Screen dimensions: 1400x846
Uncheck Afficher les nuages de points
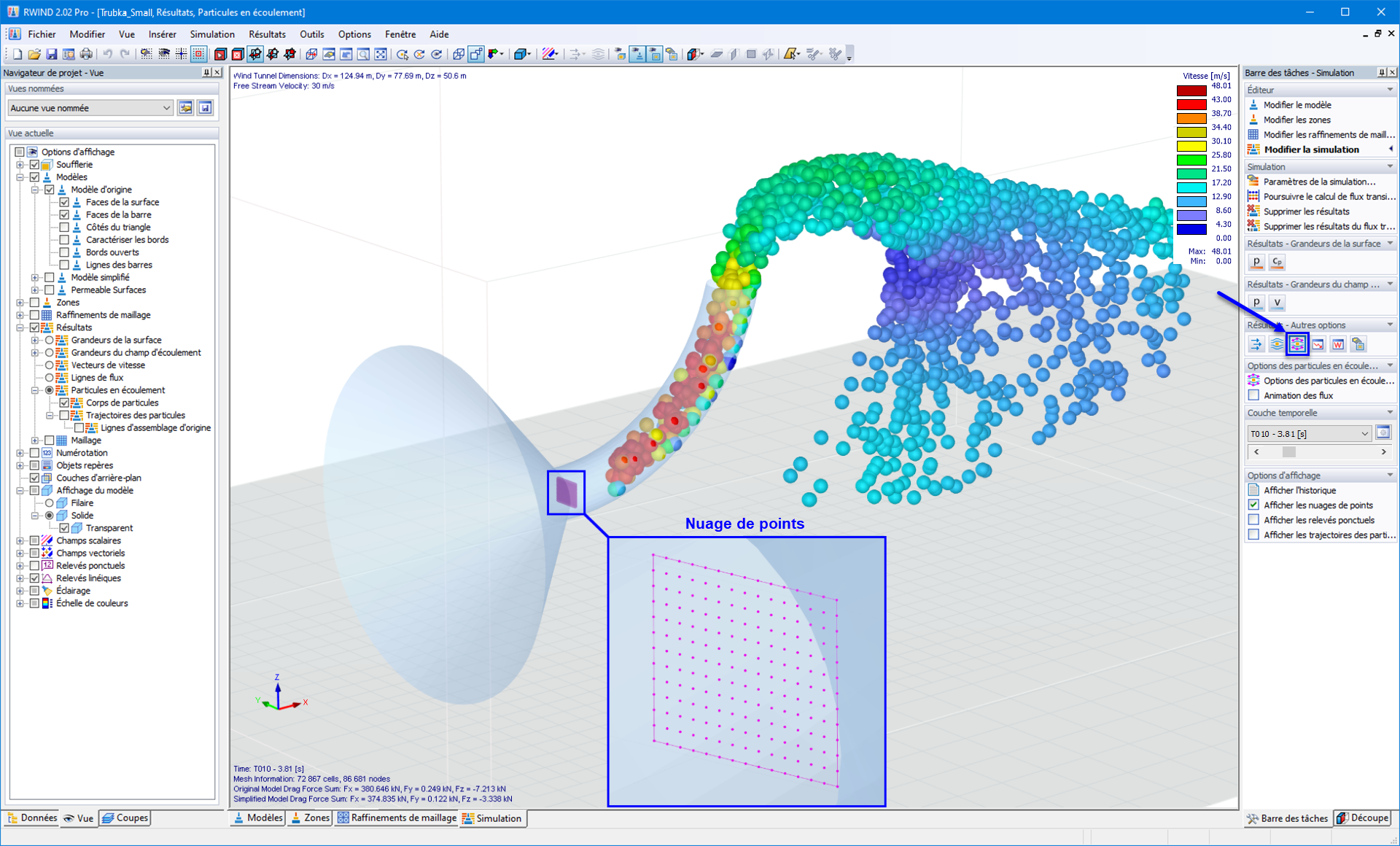click(x=1254, y=505)
